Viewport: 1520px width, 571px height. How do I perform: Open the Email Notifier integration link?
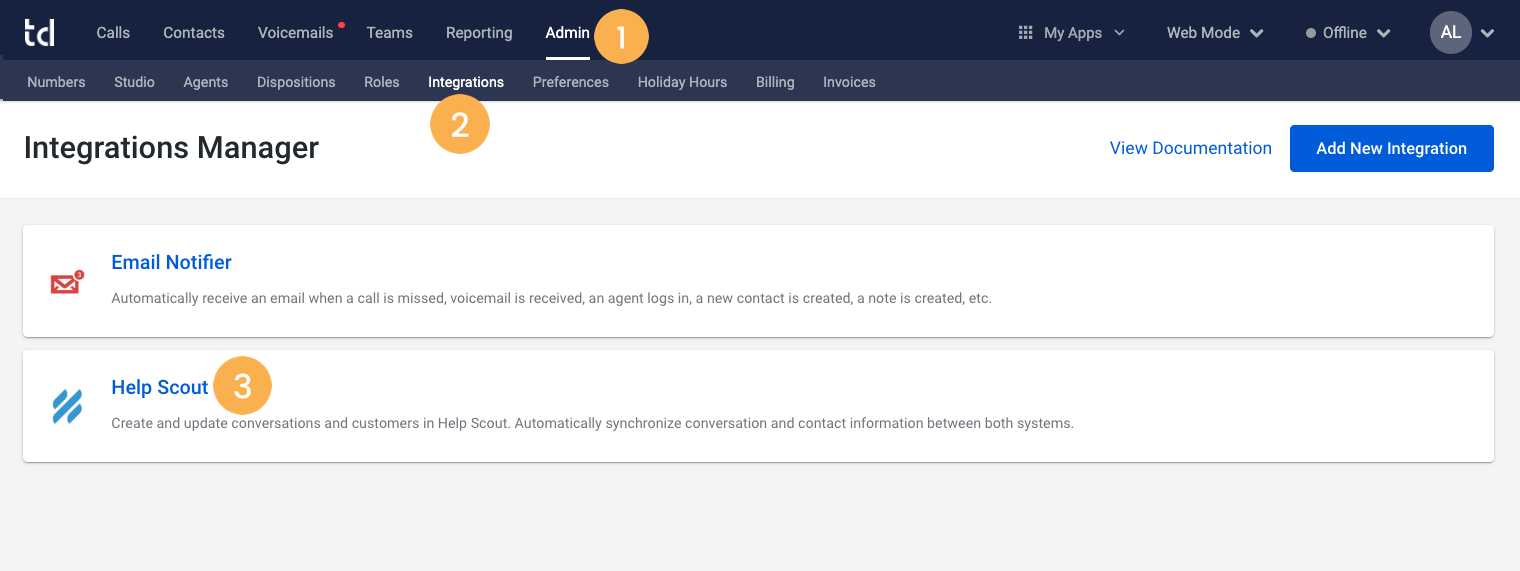[x=171, y=262]
